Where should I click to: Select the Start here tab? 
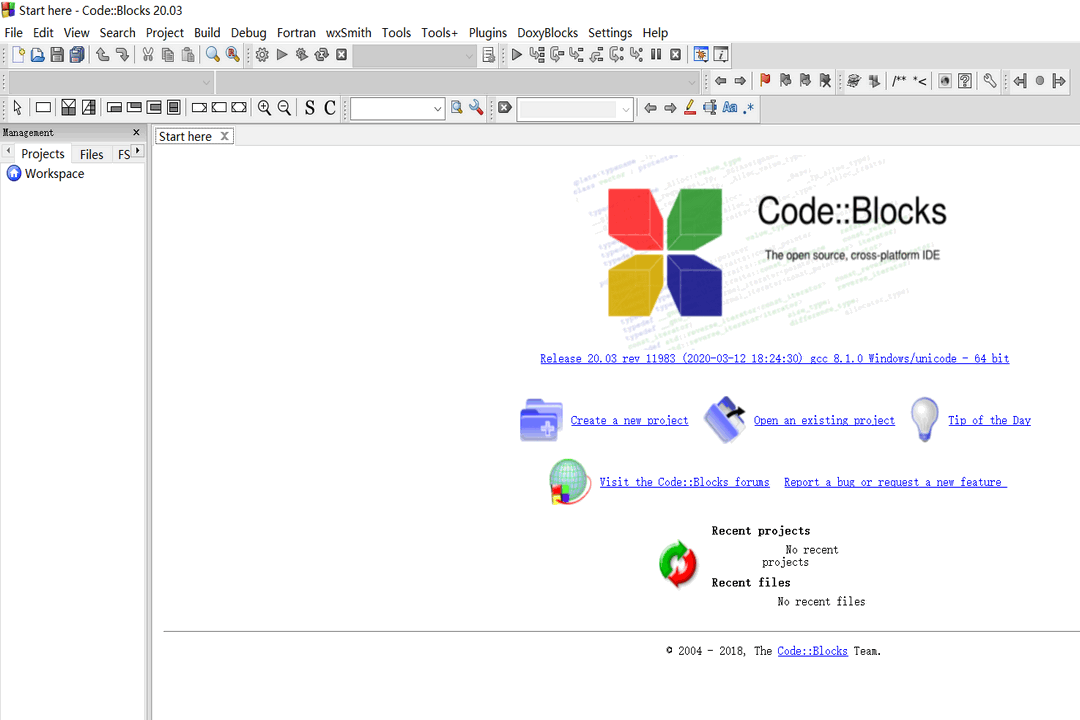(185, 136)
